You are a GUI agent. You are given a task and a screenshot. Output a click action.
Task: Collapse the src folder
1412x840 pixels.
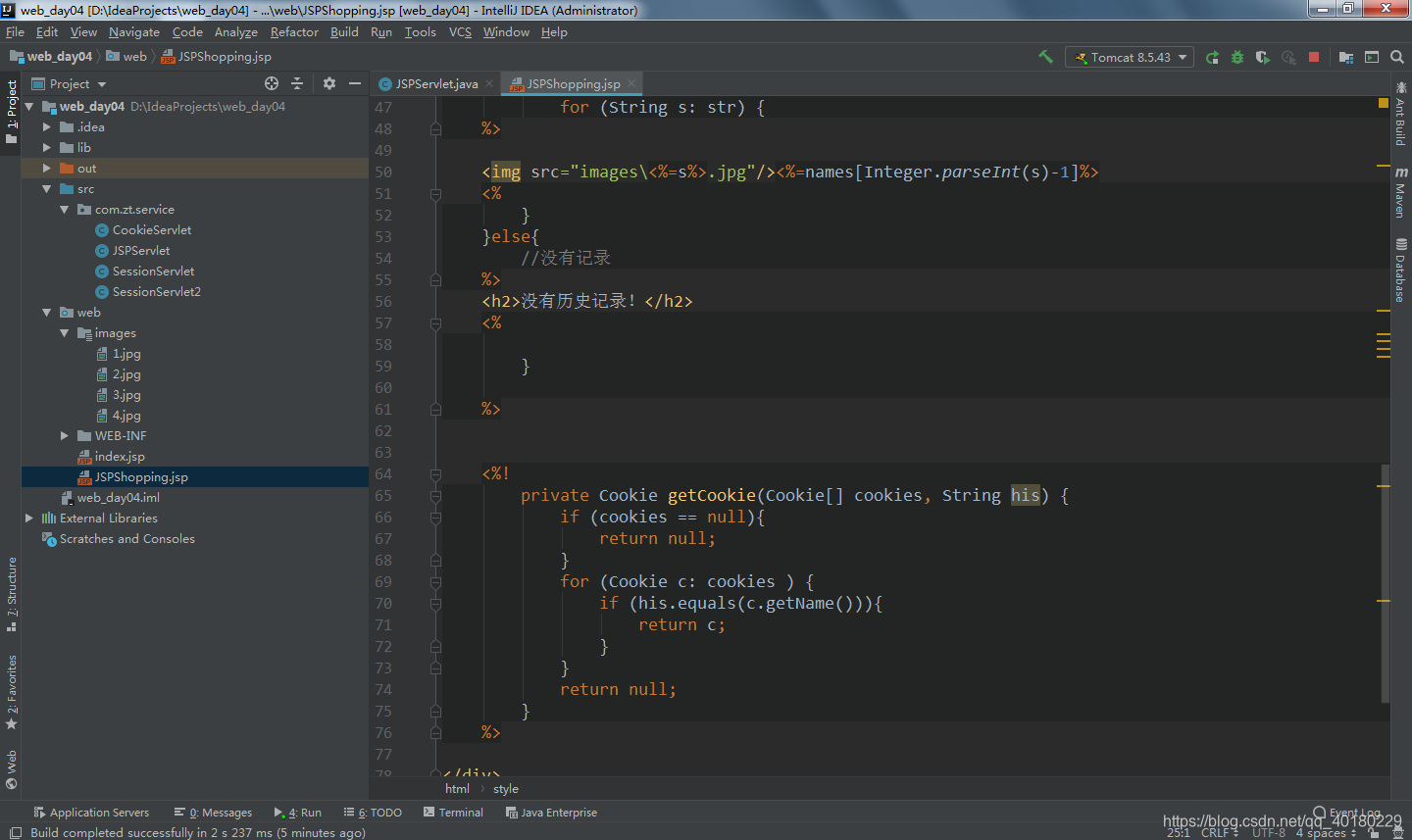(46, 188)
